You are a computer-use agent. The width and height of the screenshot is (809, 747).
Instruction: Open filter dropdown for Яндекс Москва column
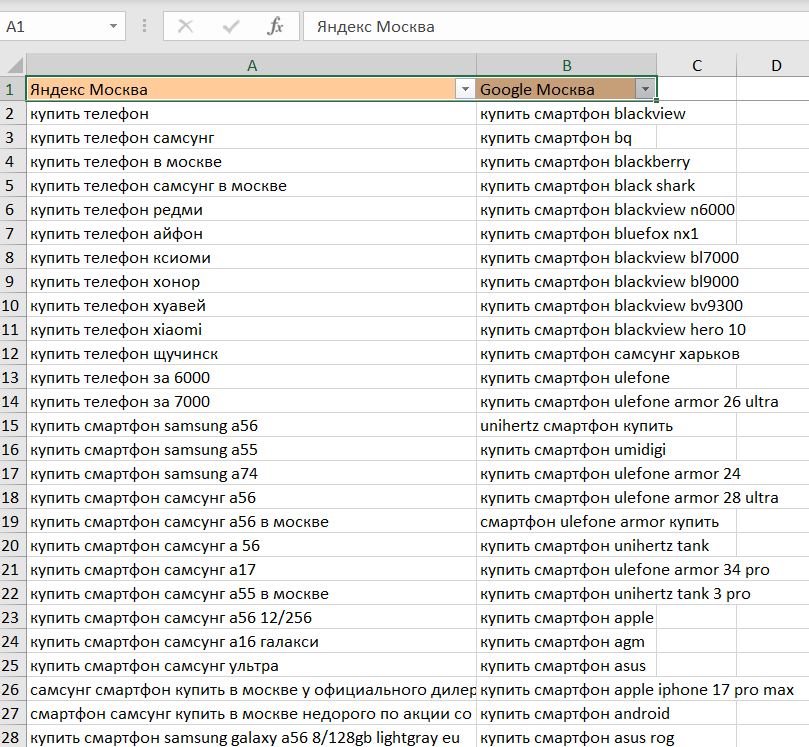(464, 90)
